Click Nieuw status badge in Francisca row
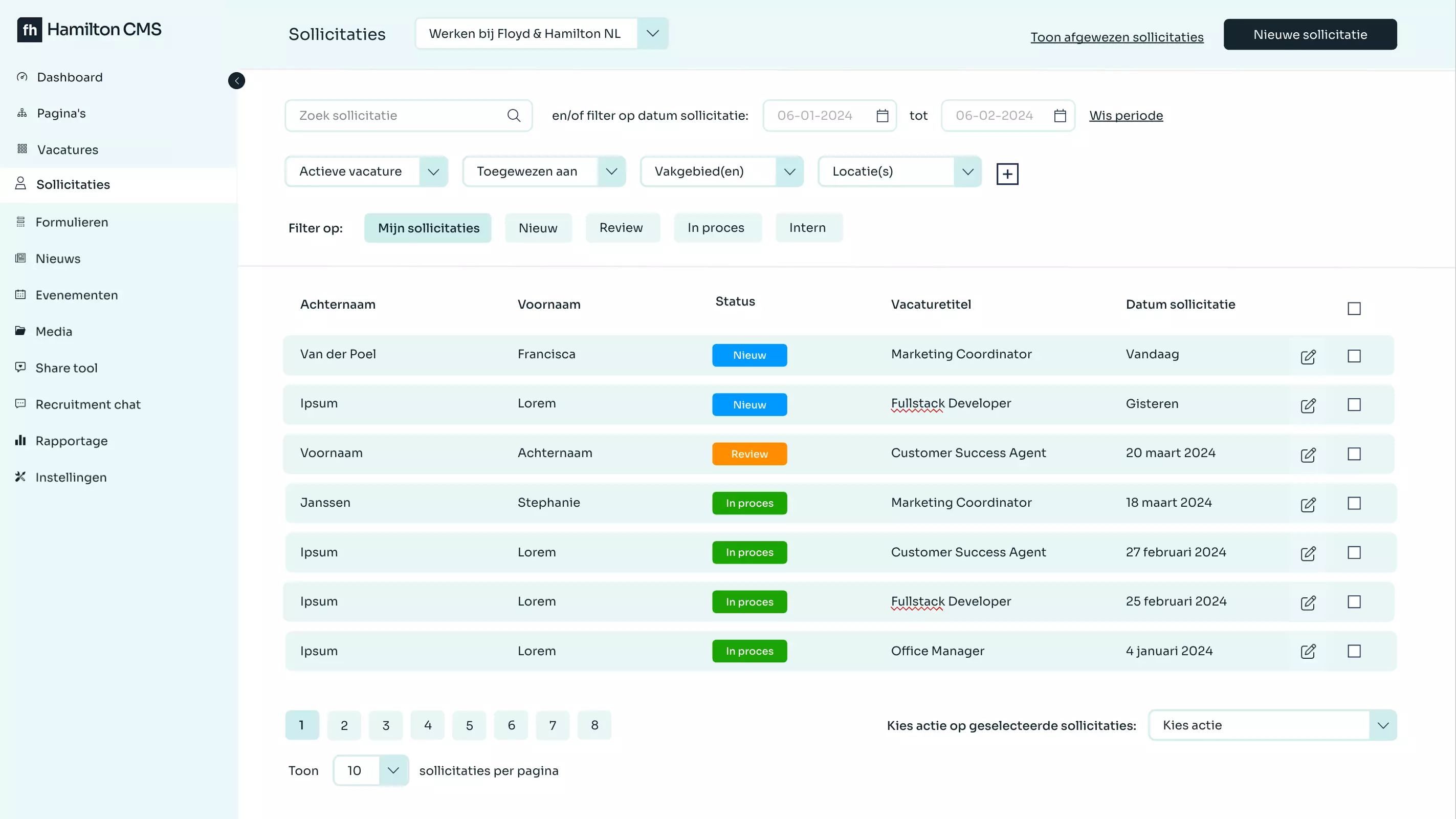1456x819 pixels. tap(749, 355)
